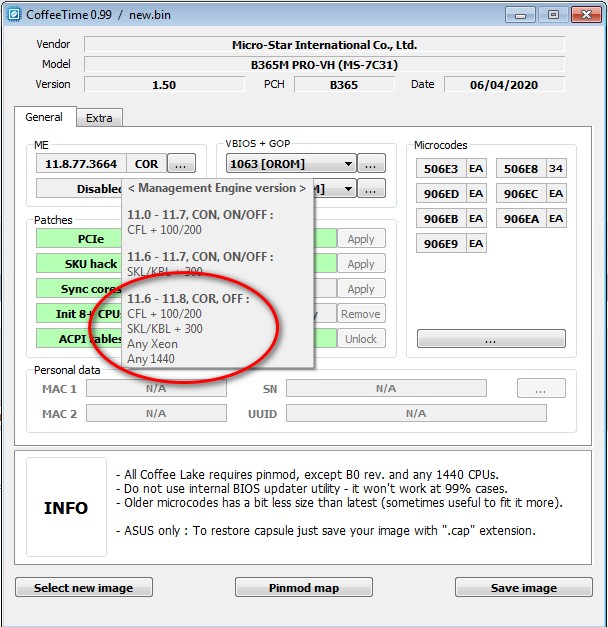Click the PCIe patch label

(79, 239)
